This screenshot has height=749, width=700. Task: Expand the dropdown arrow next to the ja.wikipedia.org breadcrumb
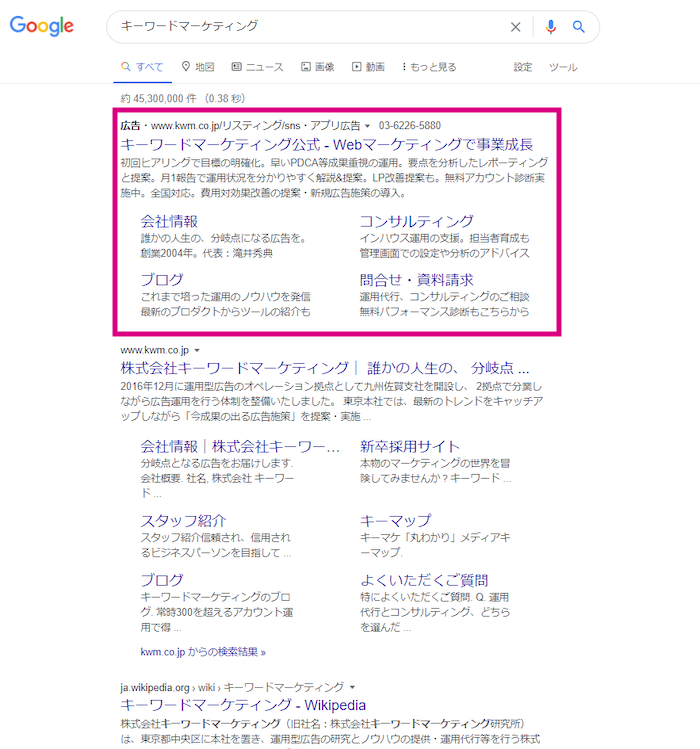[x=353, y=687]
